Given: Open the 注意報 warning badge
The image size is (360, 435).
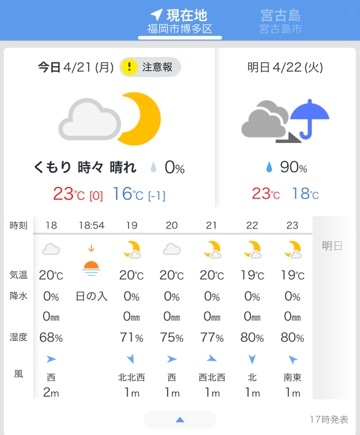Looking at the screenshot, I should click(x=150, y=67).
